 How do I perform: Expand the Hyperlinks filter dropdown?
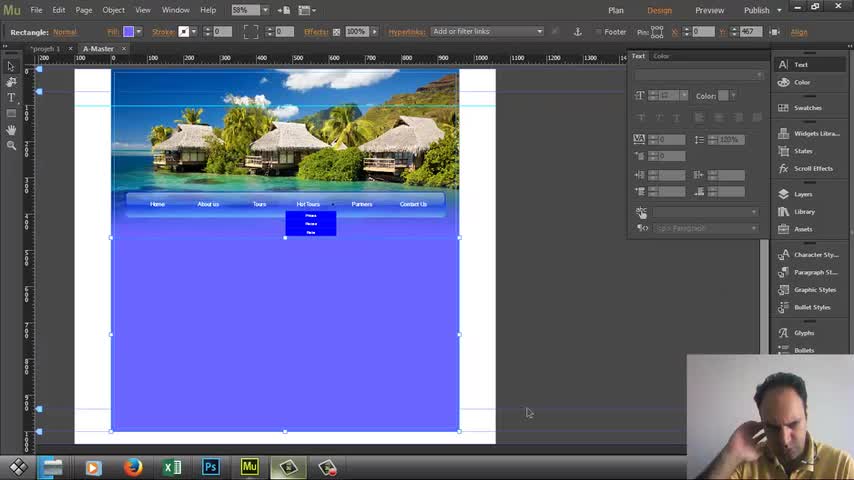click(x=540, y=32)
